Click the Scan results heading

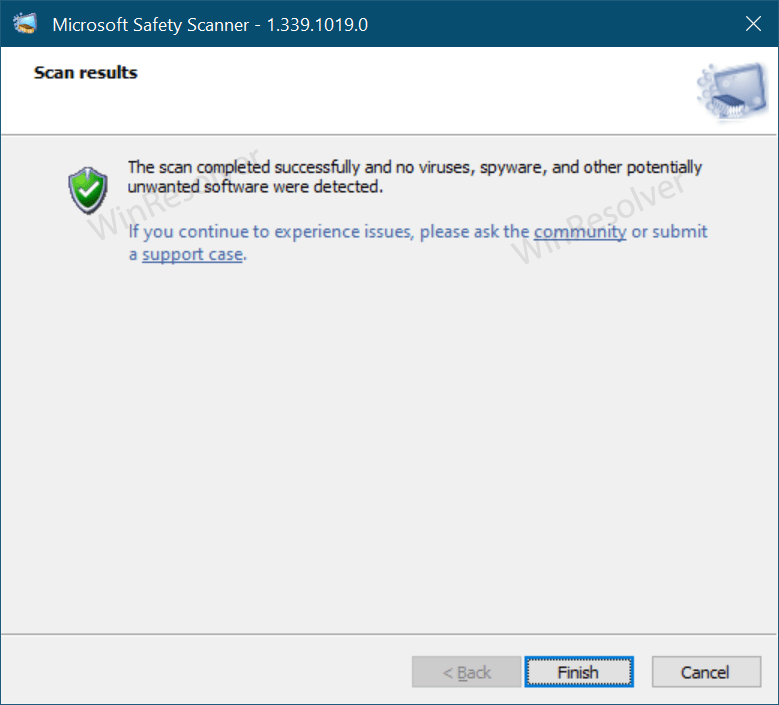tap(85, 73)
